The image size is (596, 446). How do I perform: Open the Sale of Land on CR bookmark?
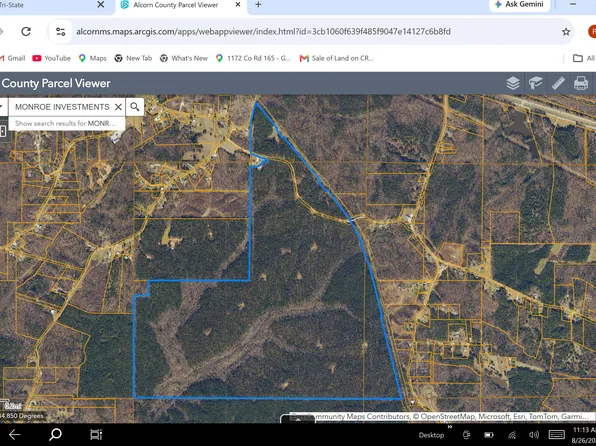point(337,58)
